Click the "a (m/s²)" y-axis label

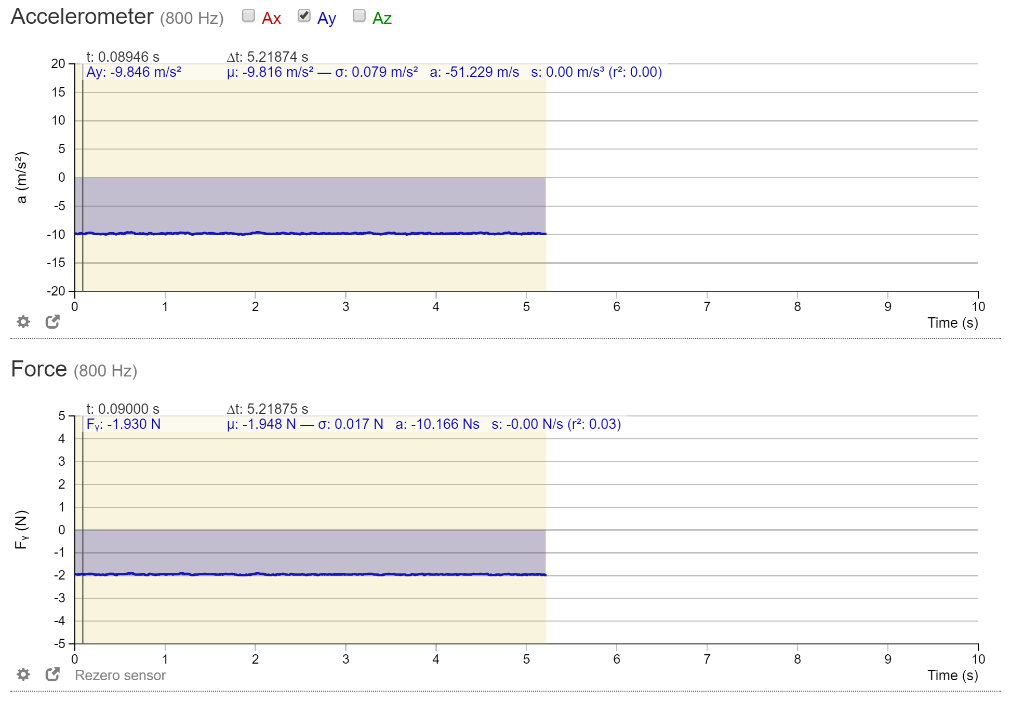22,178
